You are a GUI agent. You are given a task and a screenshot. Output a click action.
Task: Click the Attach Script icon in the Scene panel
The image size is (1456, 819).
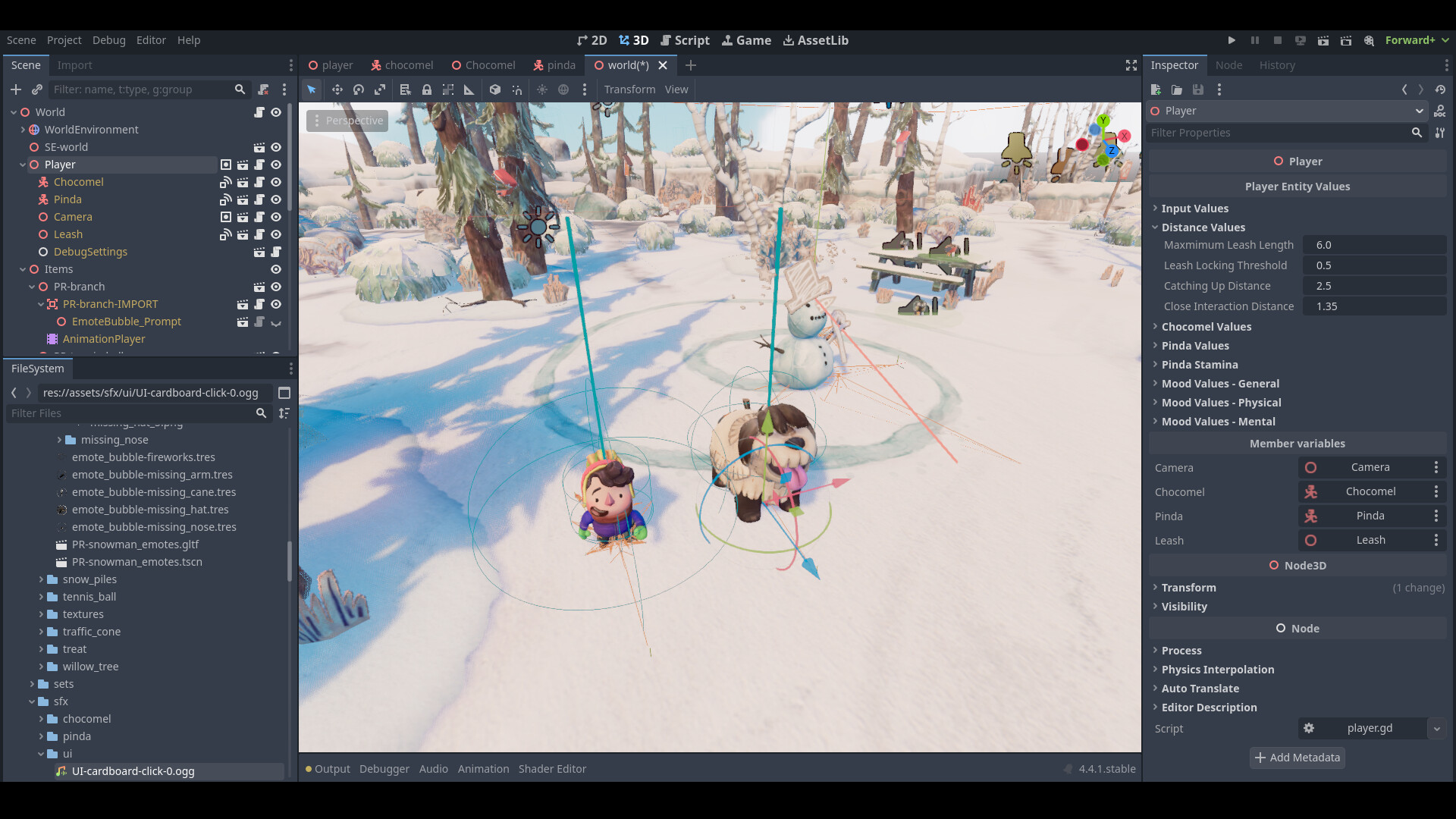tap(263, 89)
